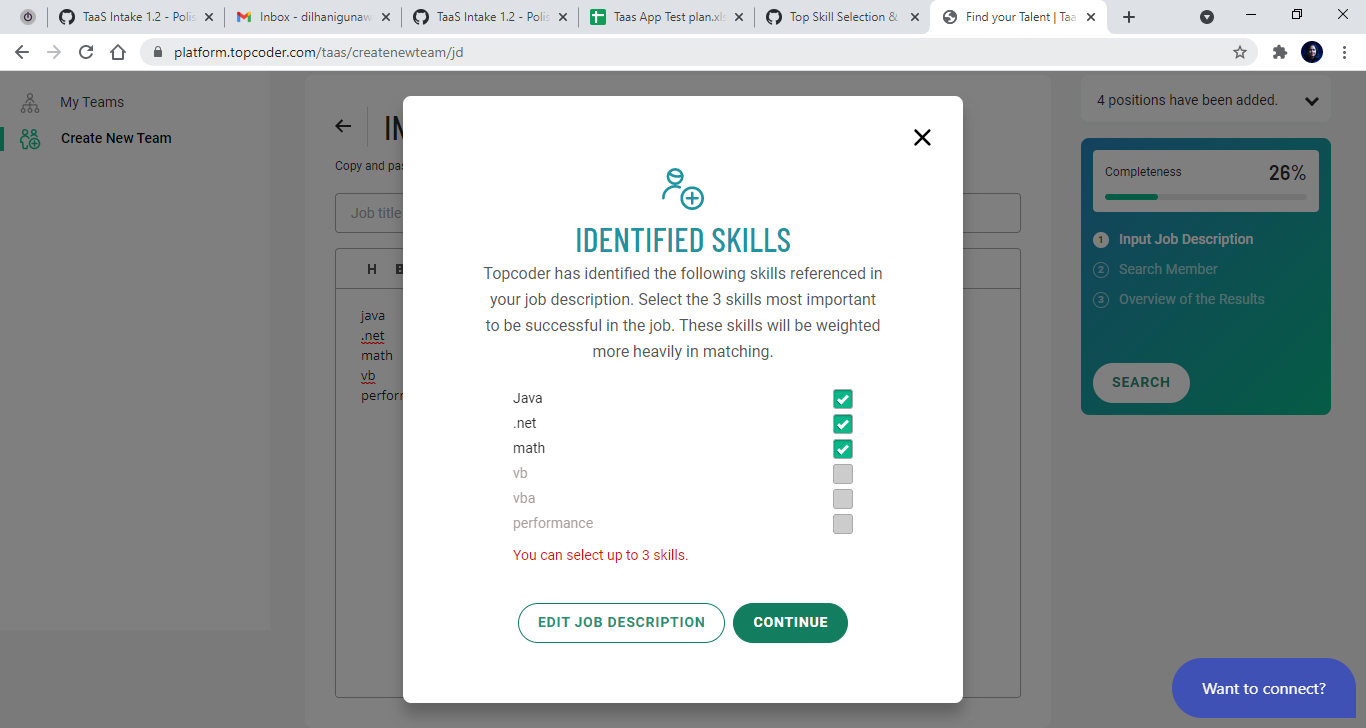Close the Find your Talent tab
The image size is (1366, 728).
[x=1093, y=17]
